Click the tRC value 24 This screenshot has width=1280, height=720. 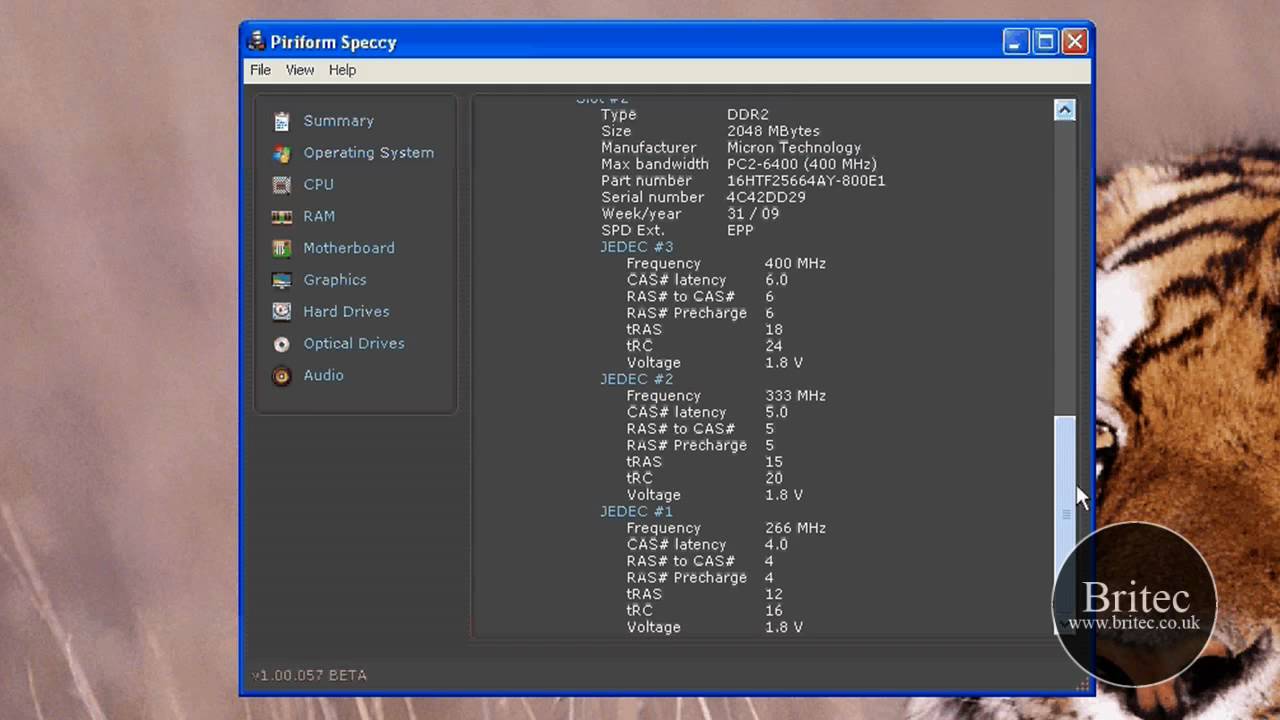[x=773, y=346]
